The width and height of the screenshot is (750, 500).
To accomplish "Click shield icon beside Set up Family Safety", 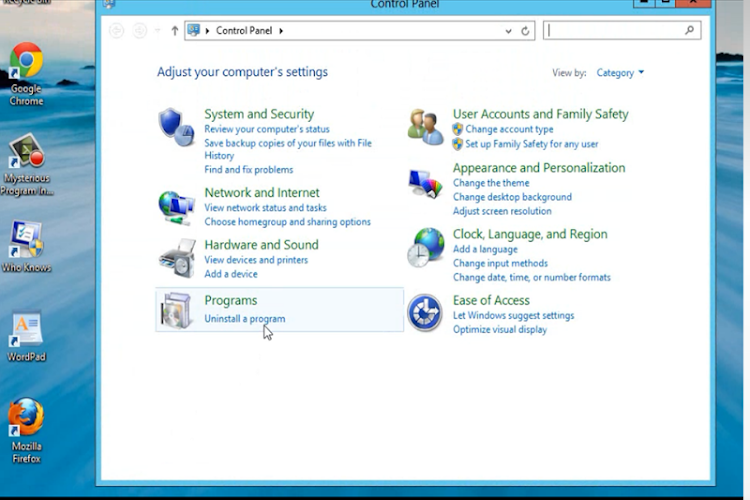I will pyautogui.click(x=458, y=144).
